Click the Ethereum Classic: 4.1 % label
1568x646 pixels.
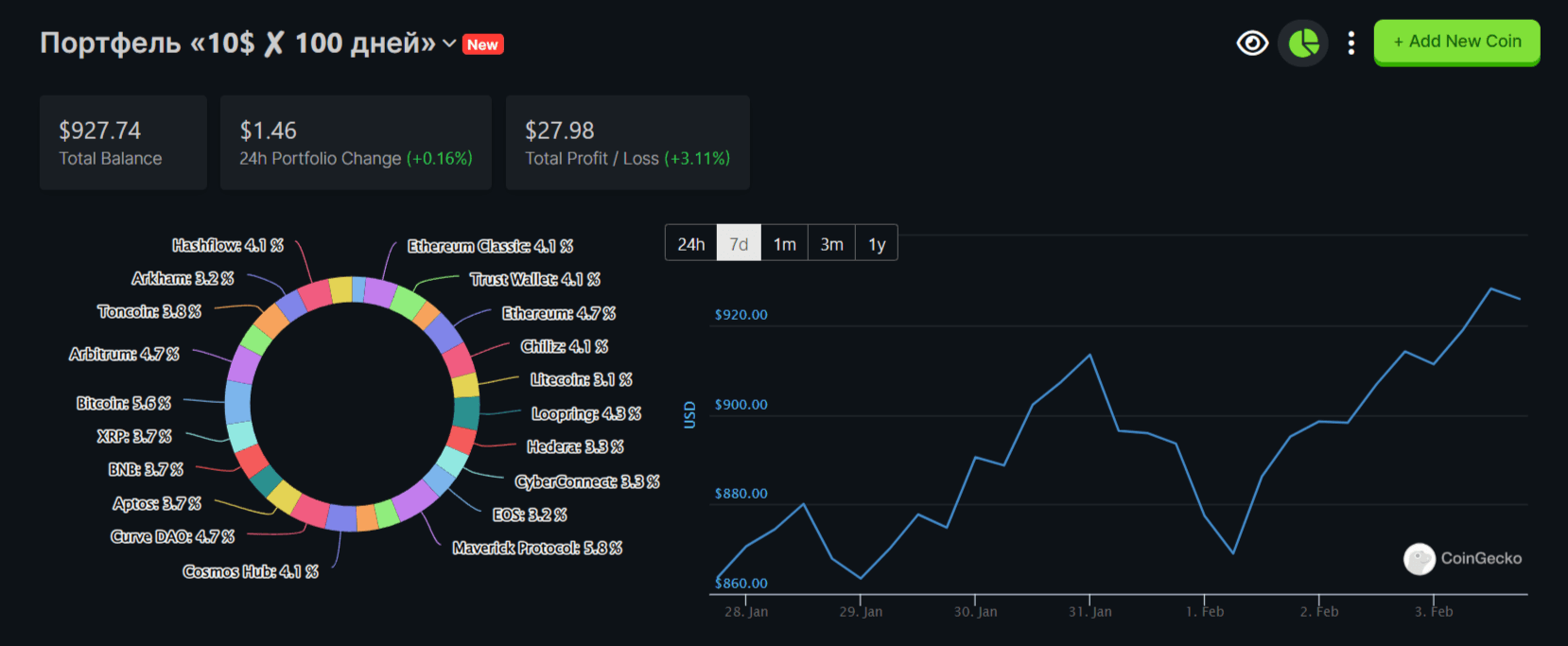tap(491, 246)
